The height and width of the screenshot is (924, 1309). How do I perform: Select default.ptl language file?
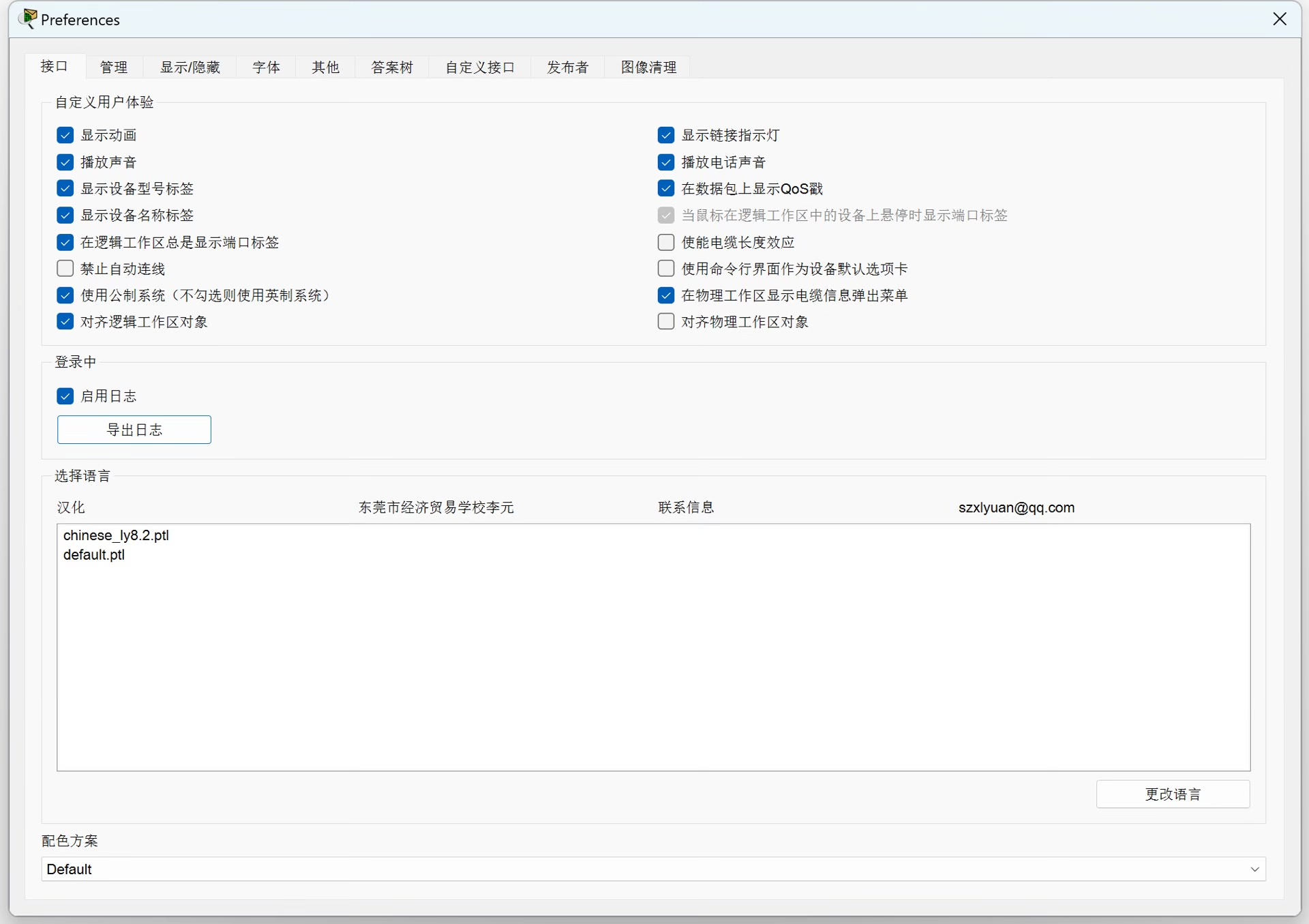(x=94, y=555)
